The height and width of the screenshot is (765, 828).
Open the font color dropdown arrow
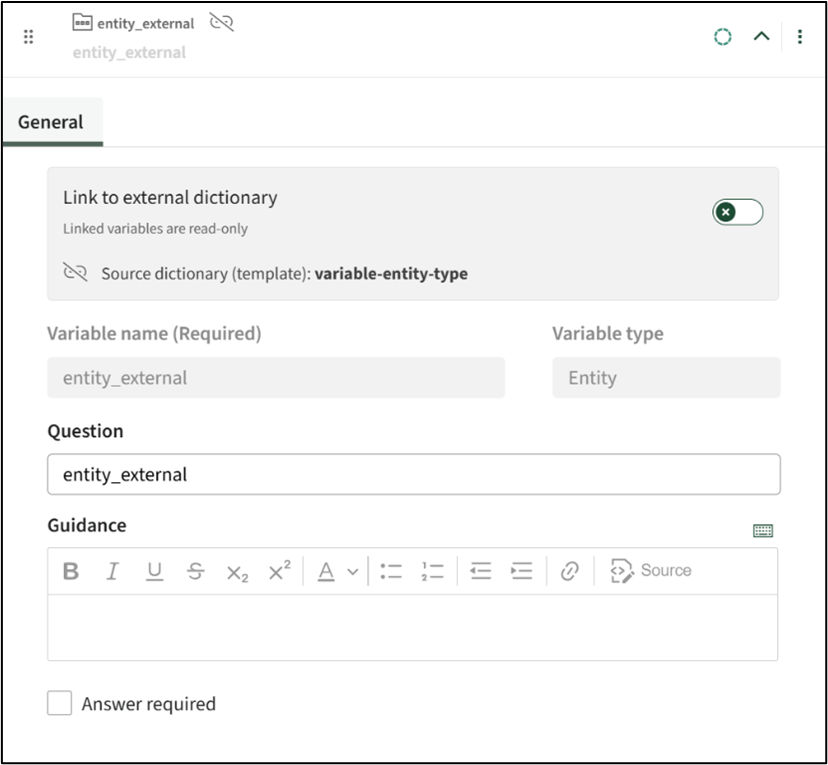[352, 572]
